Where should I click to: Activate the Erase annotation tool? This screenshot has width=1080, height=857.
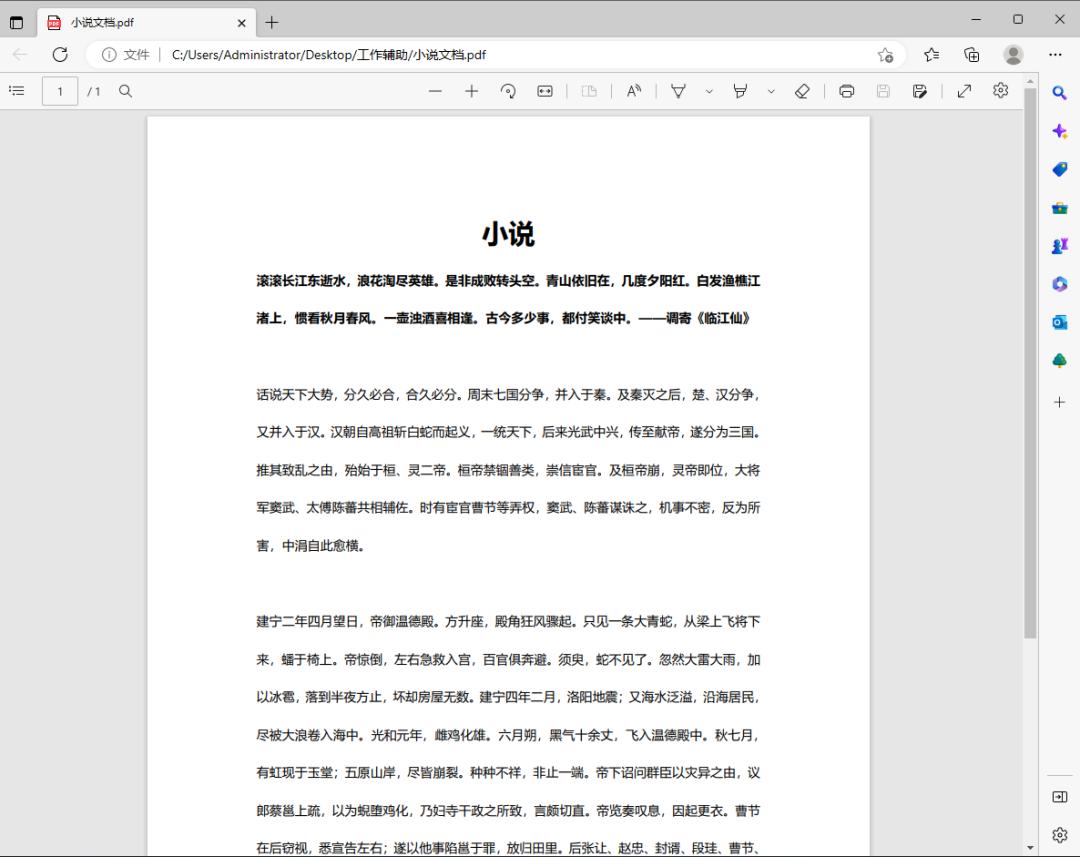point(802,90)
